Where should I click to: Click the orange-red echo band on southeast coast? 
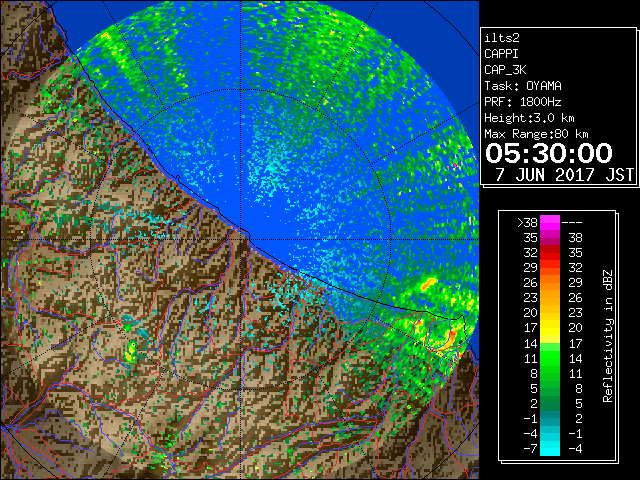[x=451, y=339]
